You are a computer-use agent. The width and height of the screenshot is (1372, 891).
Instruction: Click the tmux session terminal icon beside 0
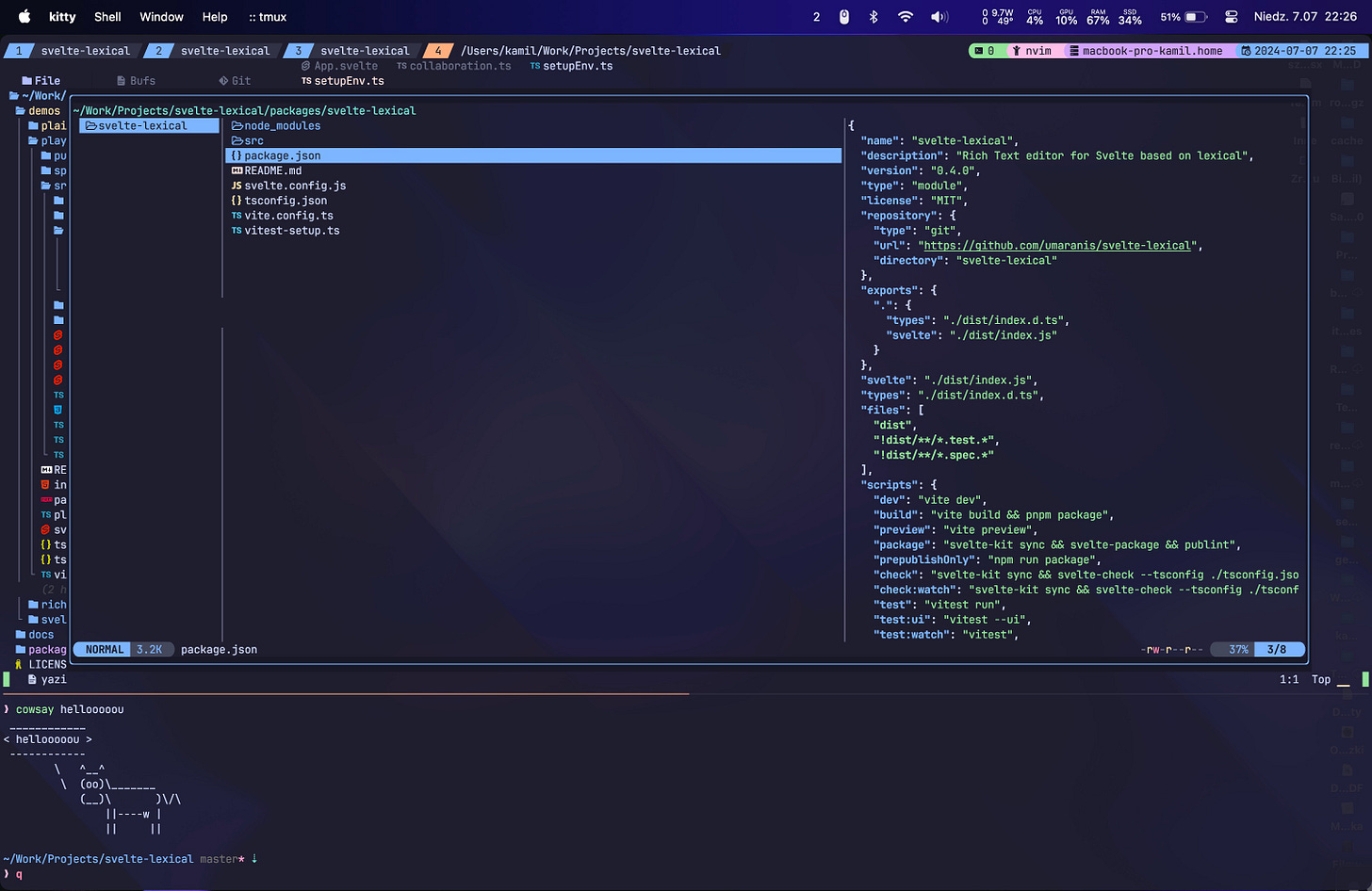pyautogui.click(x=979, y=51)
